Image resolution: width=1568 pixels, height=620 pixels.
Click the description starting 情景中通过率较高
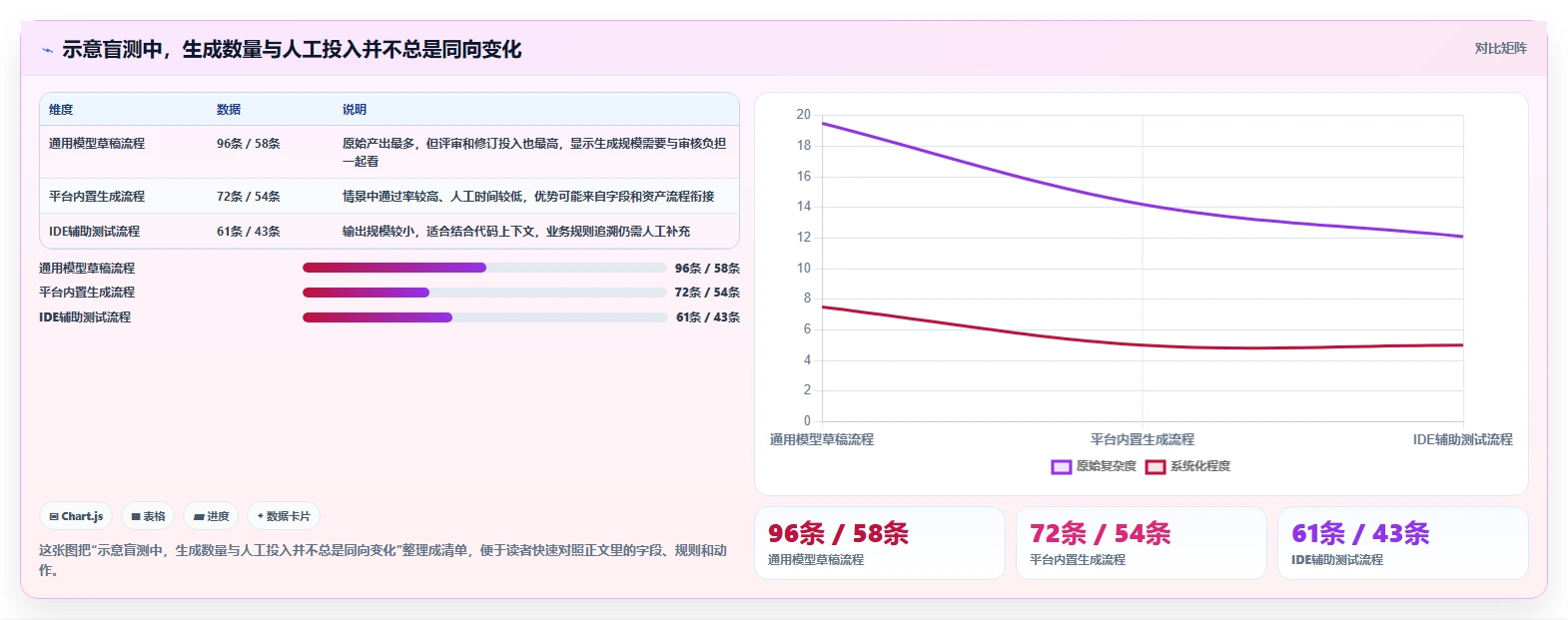[x=528, y=197]
